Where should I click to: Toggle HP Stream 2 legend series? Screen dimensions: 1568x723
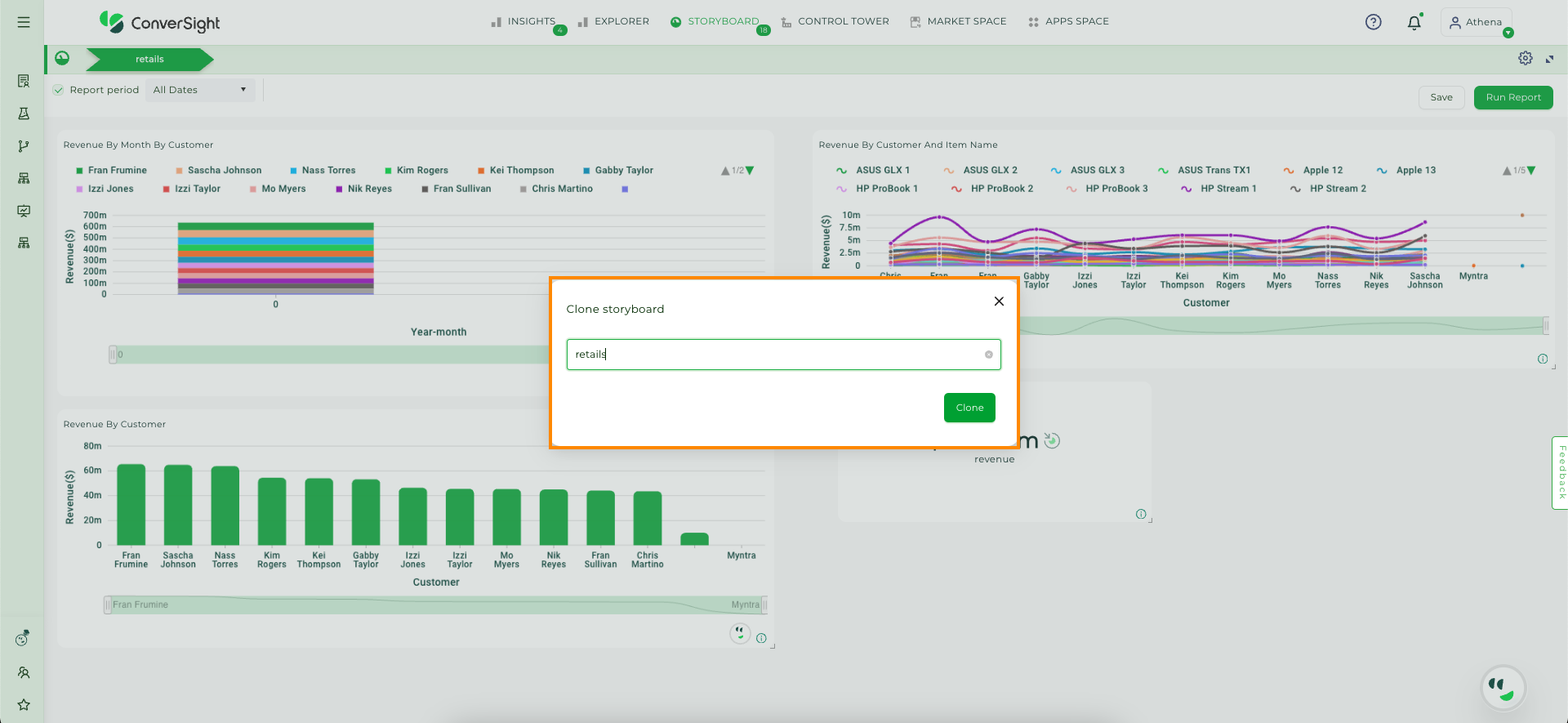pyautogui.click(x=1328, y=189)
